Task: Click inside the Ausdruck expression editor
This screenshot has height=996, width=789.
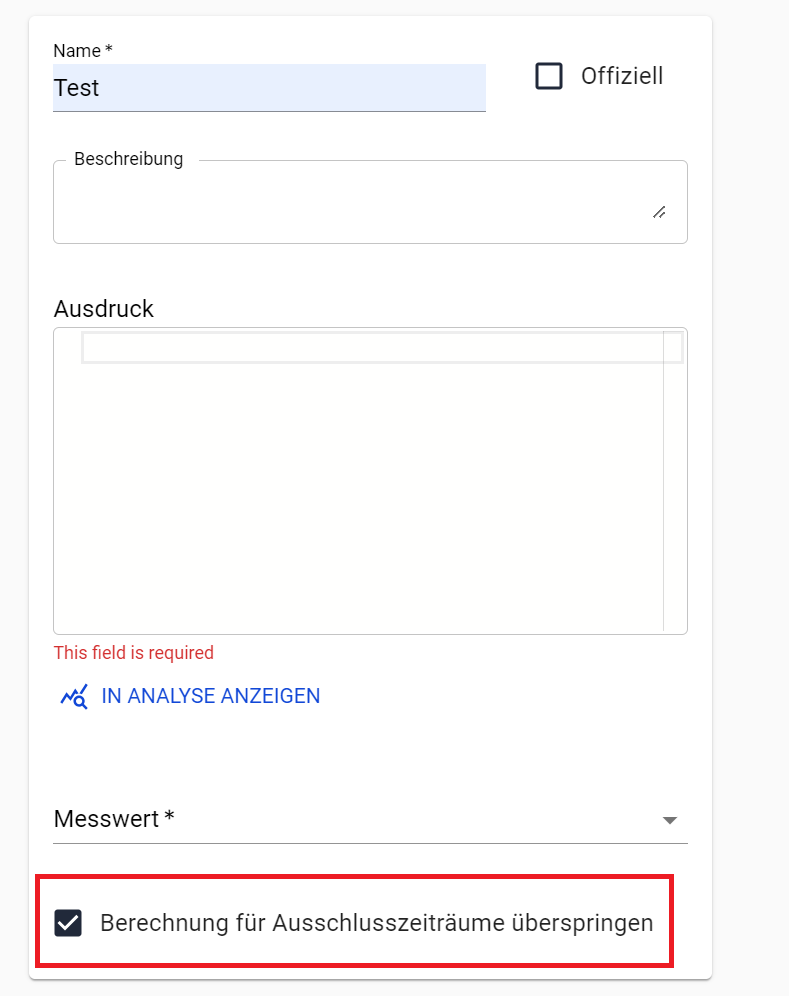Action: pyautogui.click(x=360, y=480)
